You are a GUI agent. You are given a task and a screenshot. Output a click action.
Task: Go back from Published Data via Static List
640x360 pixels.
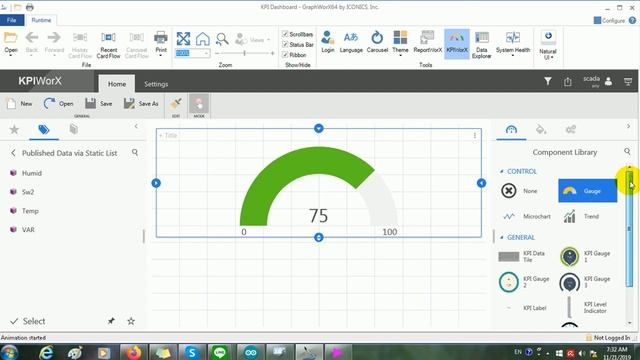coord(13,153)
